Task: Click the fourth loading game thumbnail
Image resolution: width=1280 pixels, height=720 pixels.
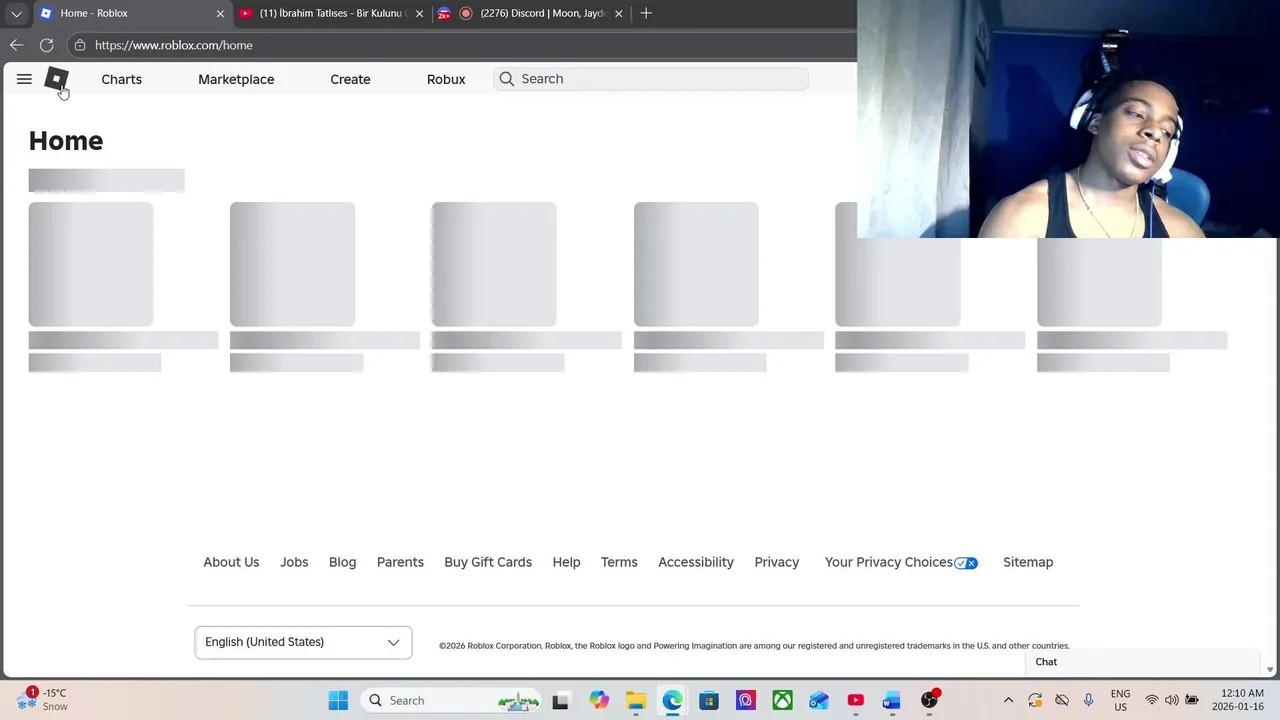Action: [696, 264]
